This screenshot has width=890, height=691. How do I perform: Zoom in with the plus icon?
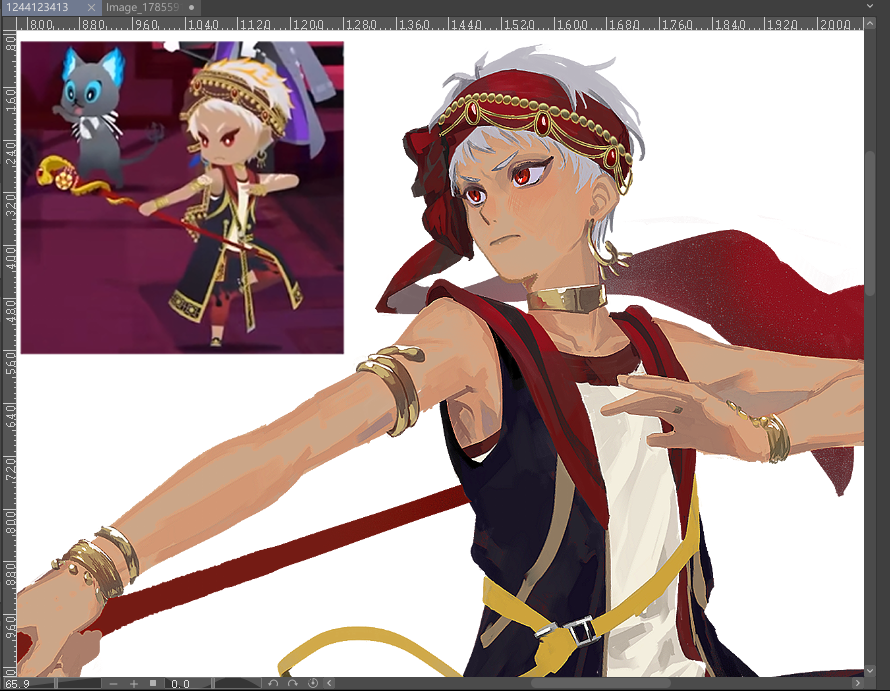(134, 684)
